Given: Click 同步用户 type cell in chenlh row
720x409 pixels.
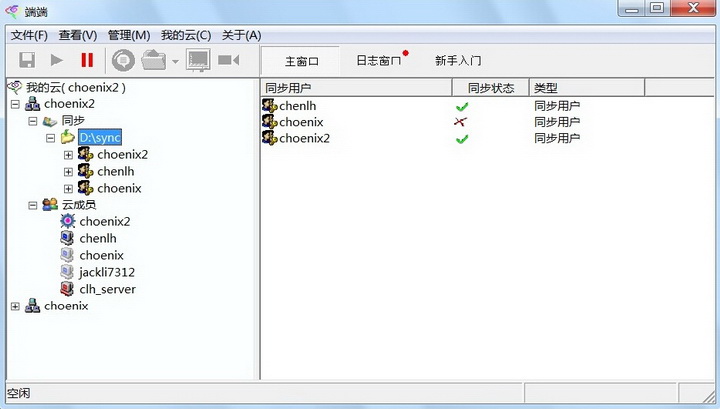Looking at the screenshot, I should click(557, 106).
